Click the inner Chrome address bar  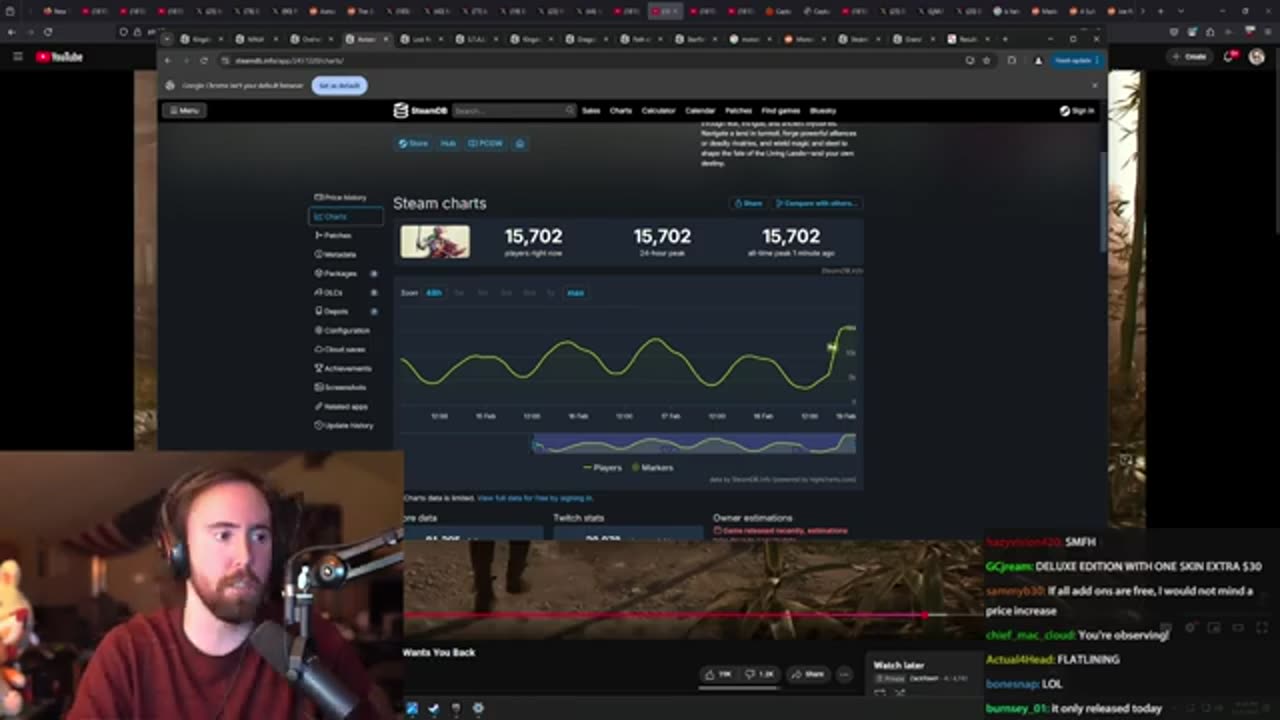click(590, 61)
